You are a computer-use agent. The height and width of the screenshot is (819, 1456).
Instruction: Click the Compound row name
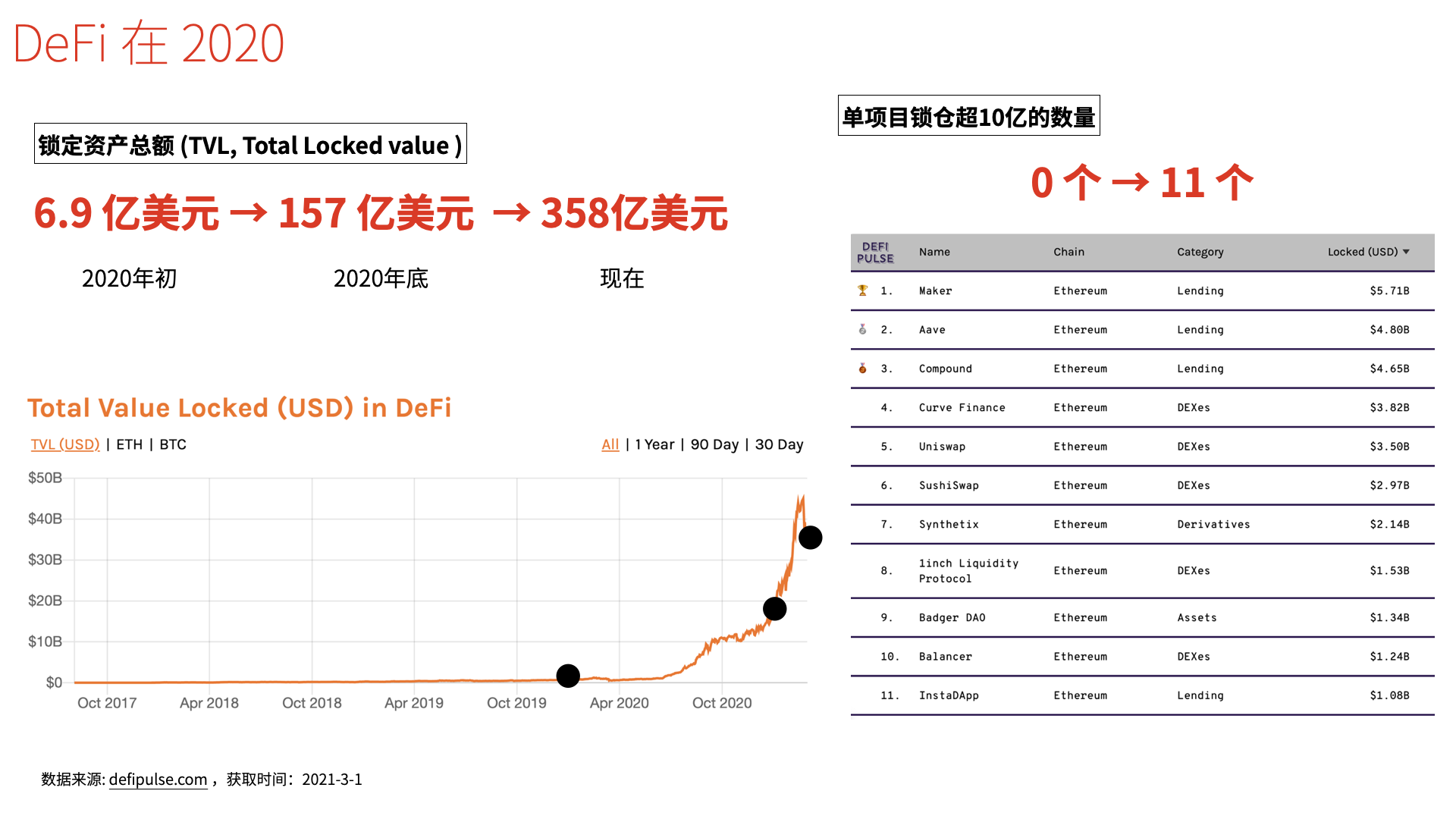click(945, 369)
